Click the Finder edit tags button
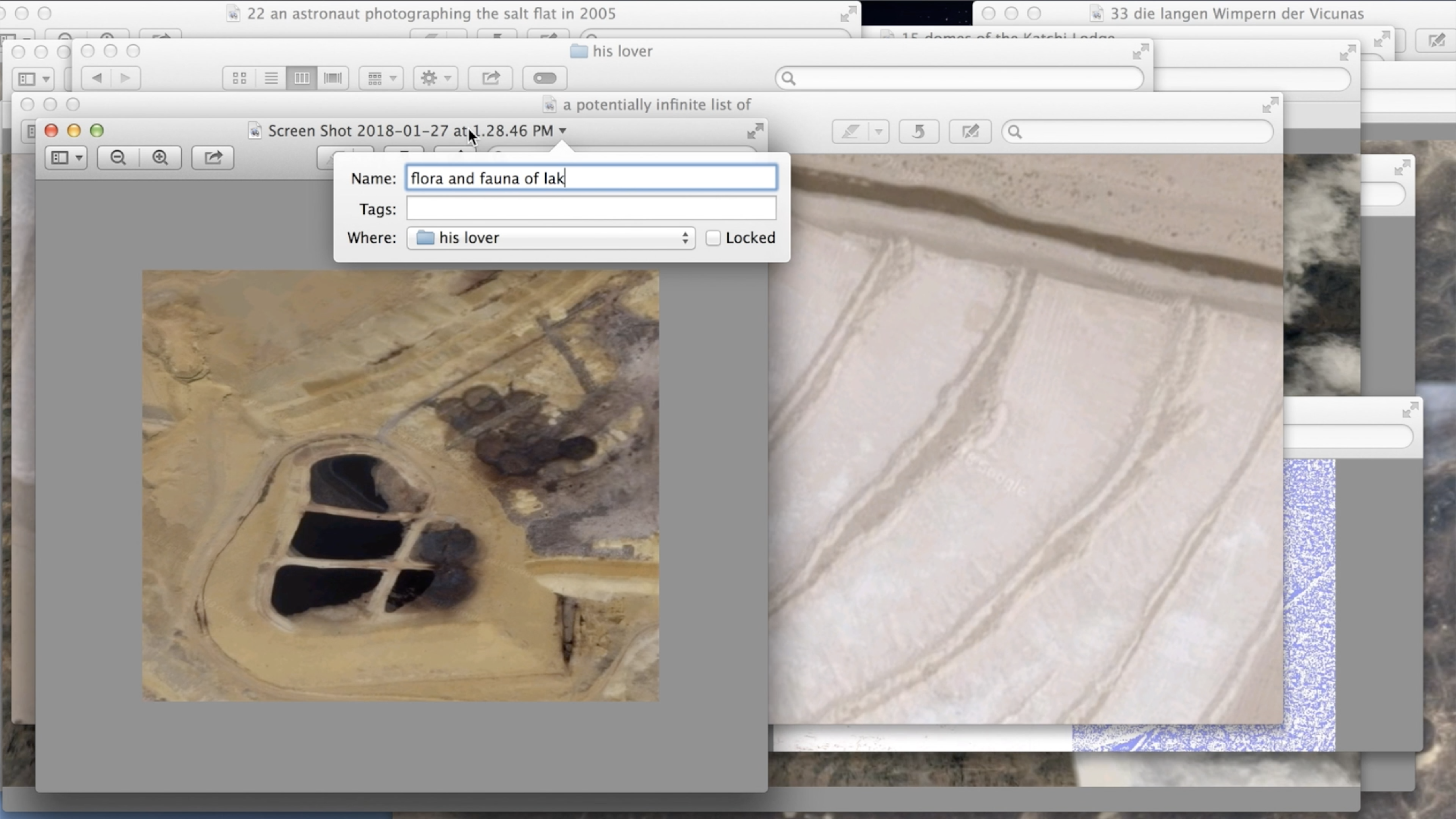Screen dimensions: 1456x819 (x=544, y=78)
